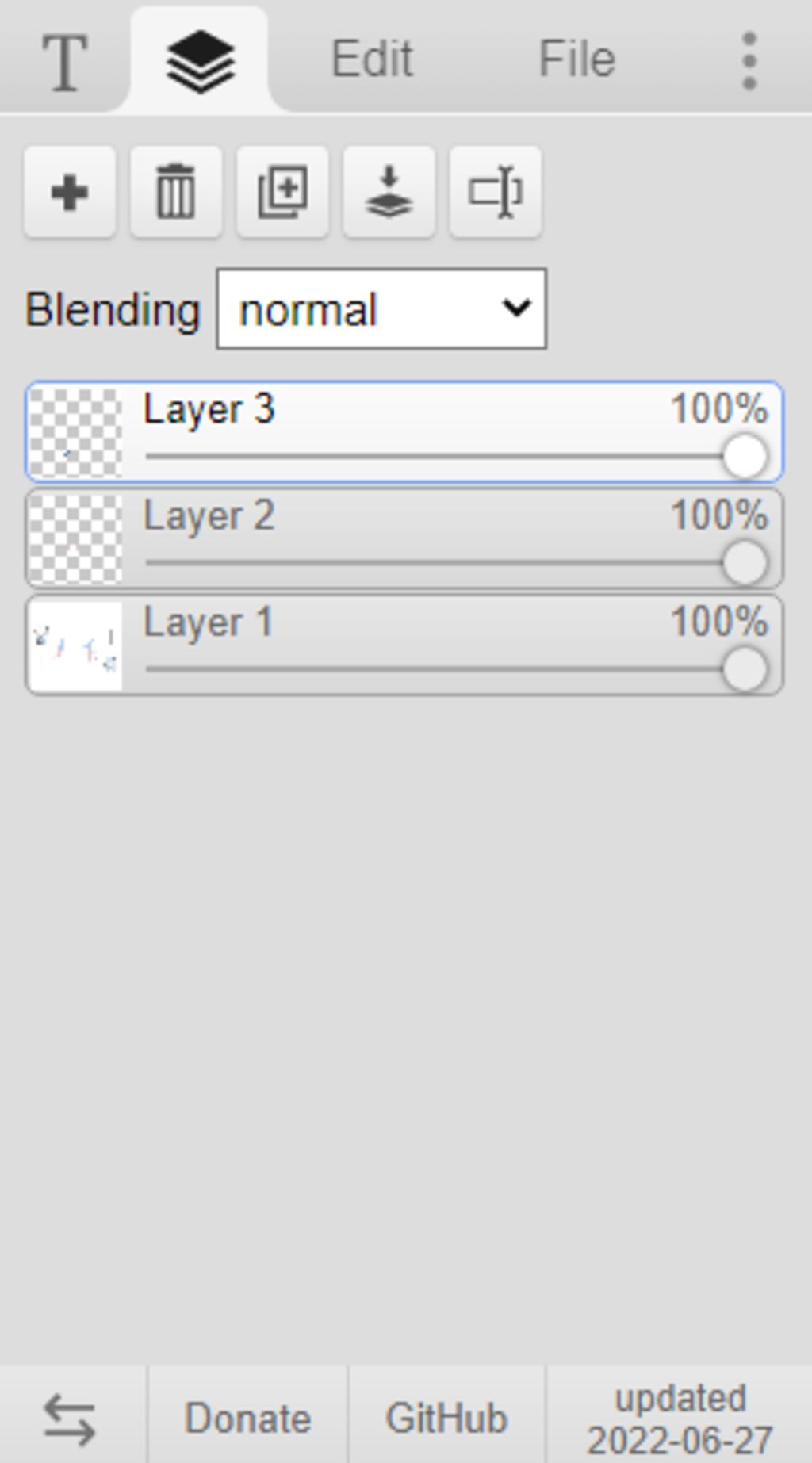
Task: Click the Donate button
Action: tap(247, 1418)
